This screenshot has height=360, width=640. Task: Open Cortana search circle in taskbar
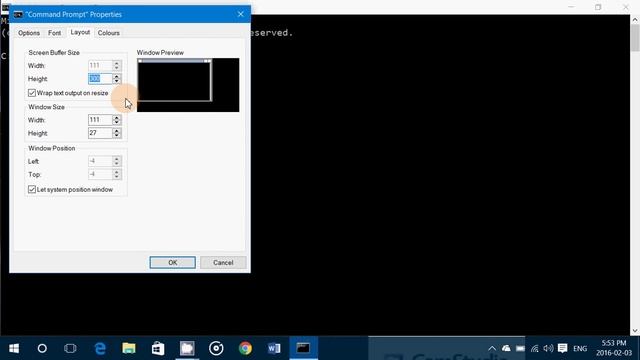point(42,348)
